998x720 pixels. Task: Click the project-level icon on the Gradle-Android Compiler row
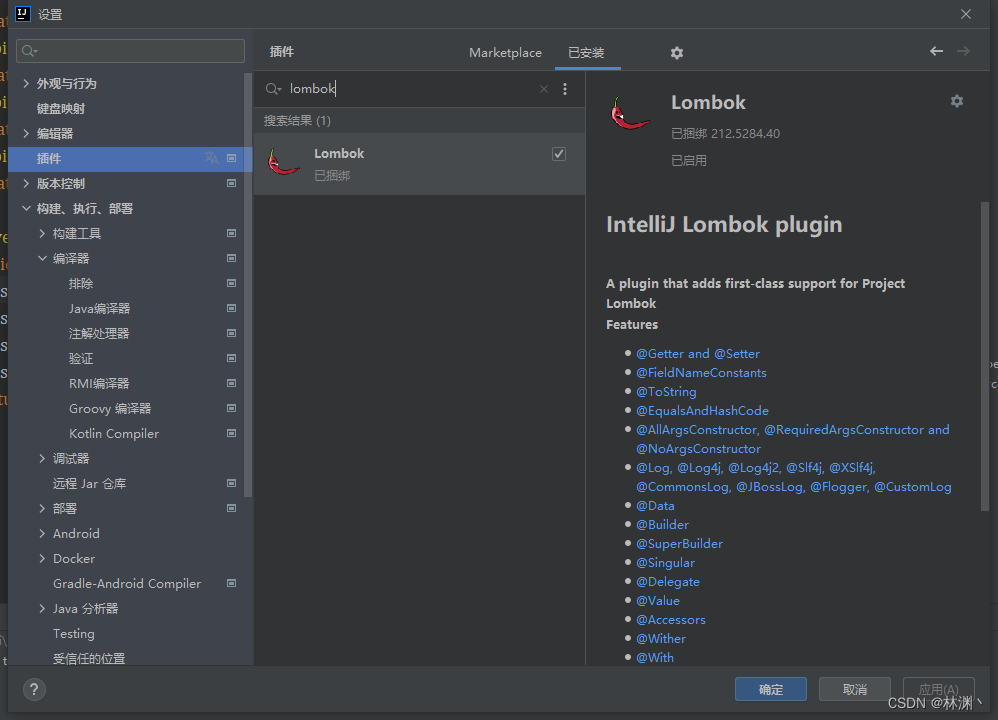point(232,583)
